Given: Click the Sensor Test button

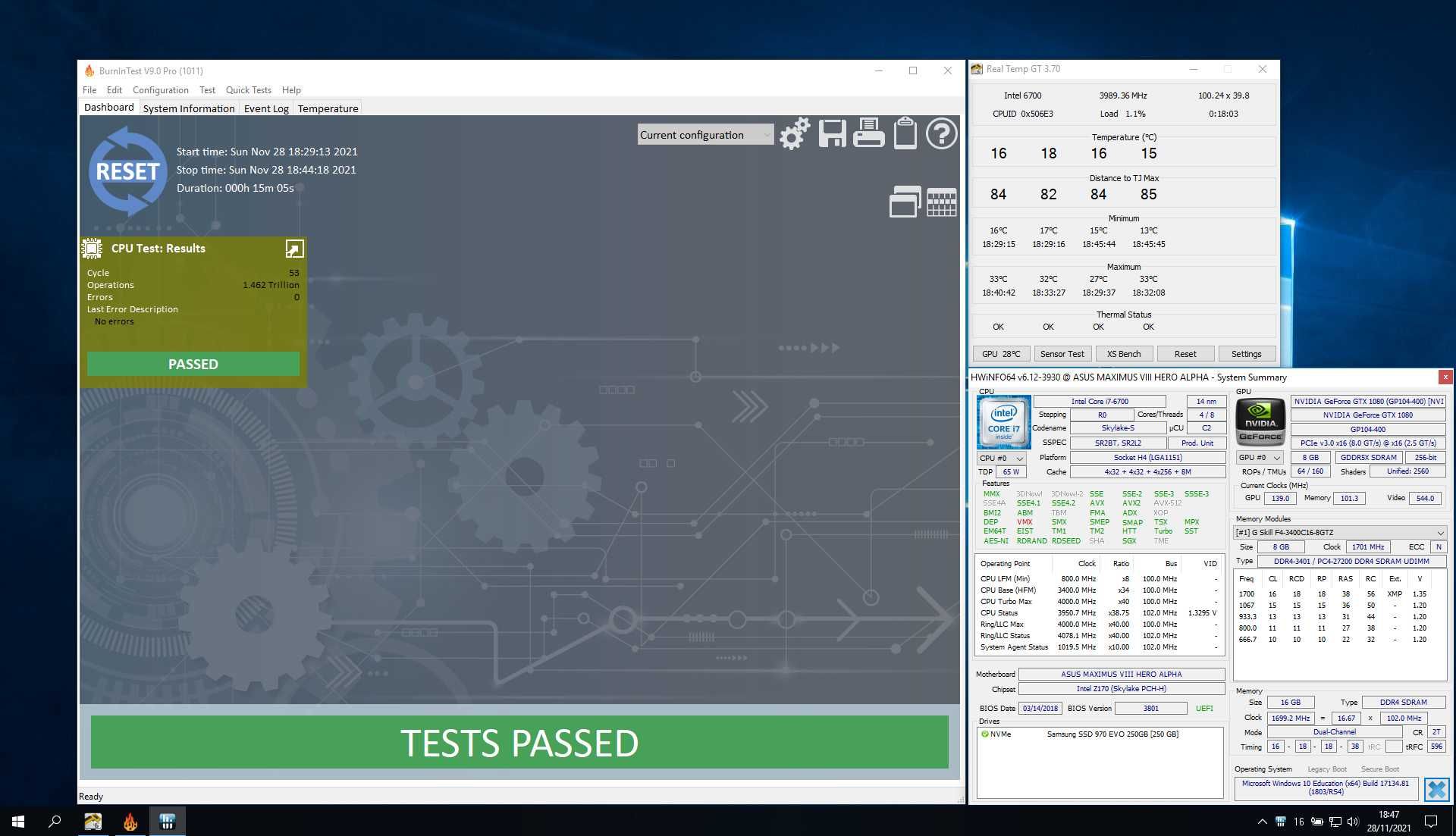Looking at the screenshot, I should (x=1062, y=354).
